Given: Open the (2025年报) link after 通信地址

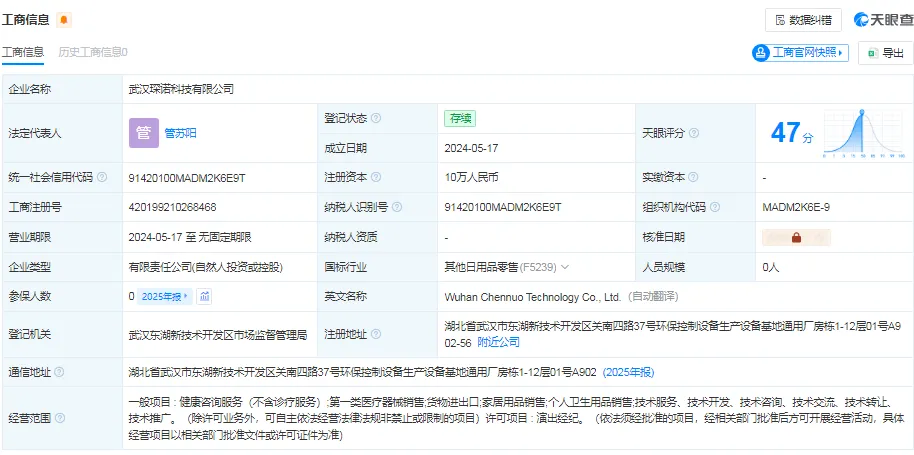Looking at the screenshot, I should 628,372.
